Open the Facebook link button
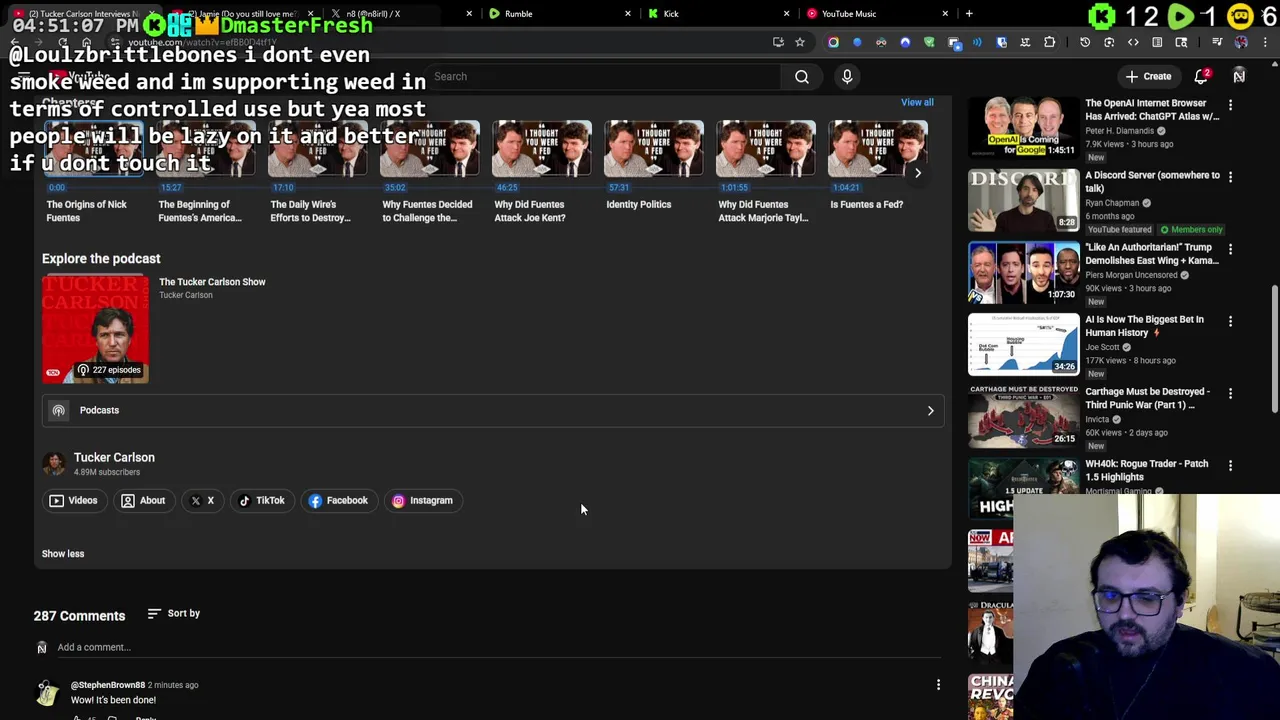Viewport: 1280px width, 720px height. pos(338,500)
